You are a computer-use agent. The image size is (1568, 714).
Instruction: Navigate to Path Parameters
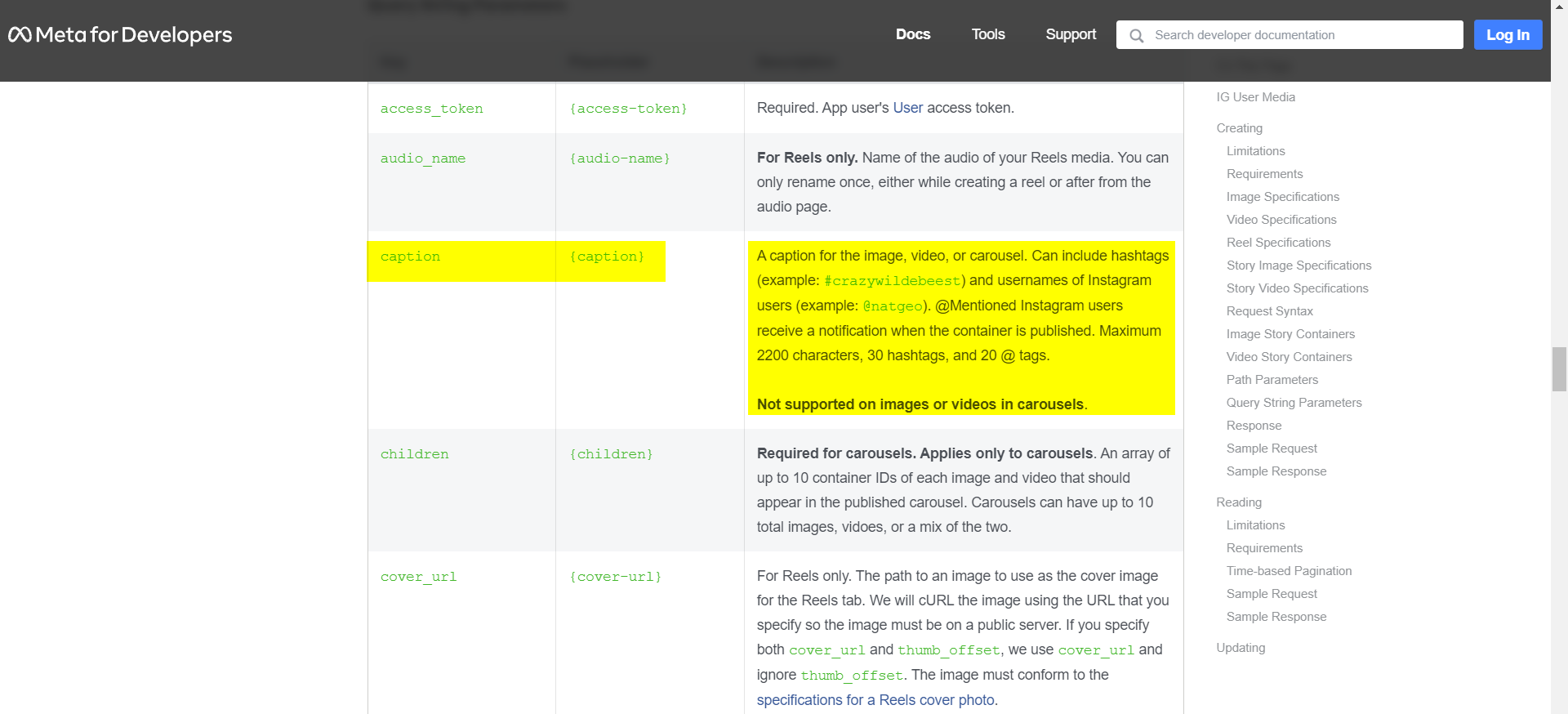1272,380
